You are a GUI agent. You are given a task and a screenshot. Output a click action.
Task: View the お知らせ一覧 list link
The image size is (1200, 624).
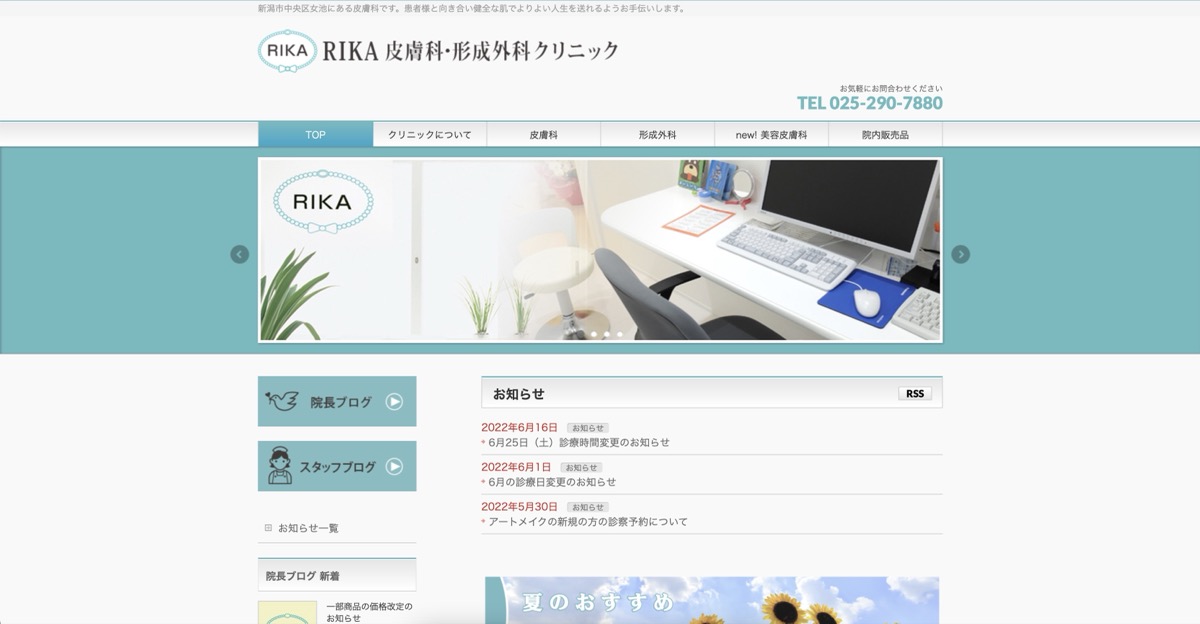click(308, 528)
